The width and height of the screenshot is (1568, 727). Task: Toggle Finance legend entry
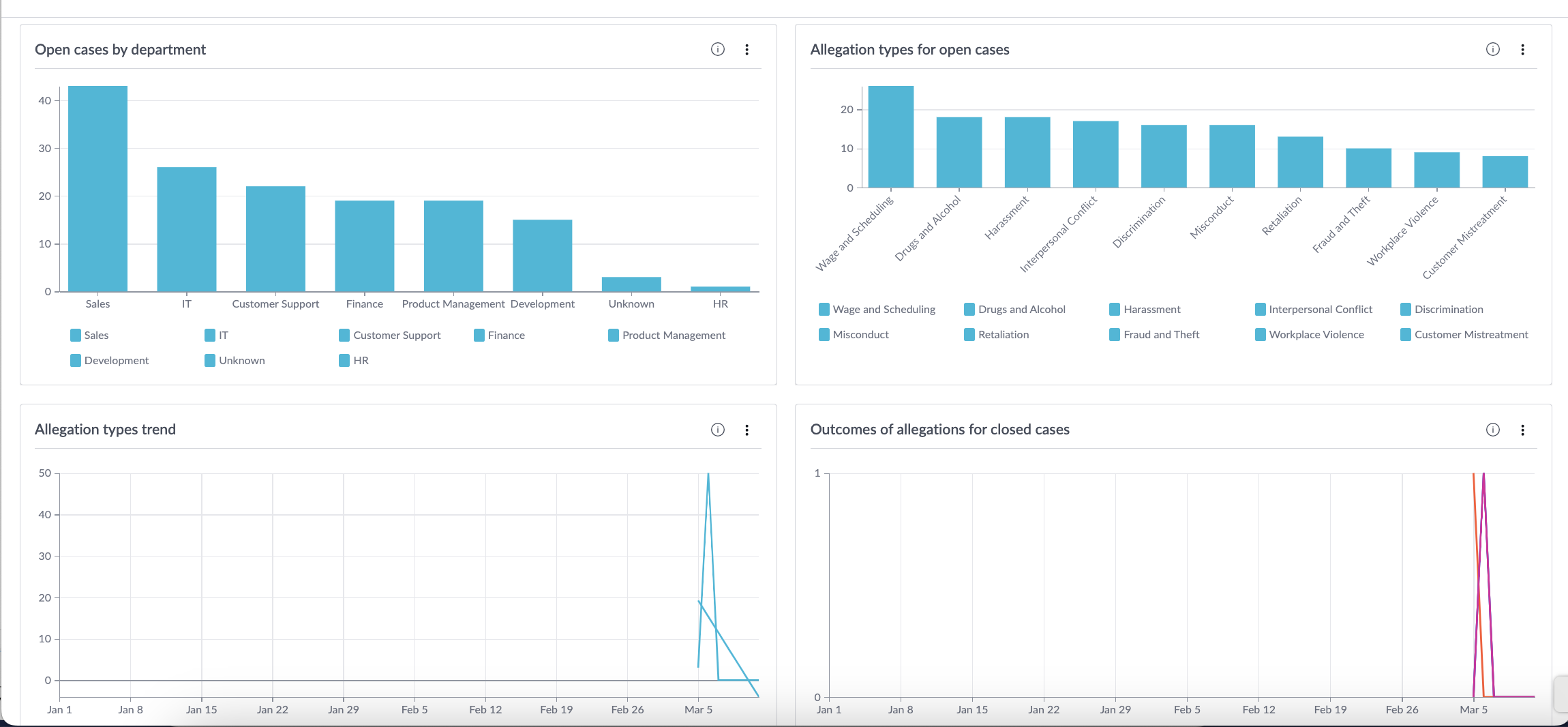click(x=500, y=335)
